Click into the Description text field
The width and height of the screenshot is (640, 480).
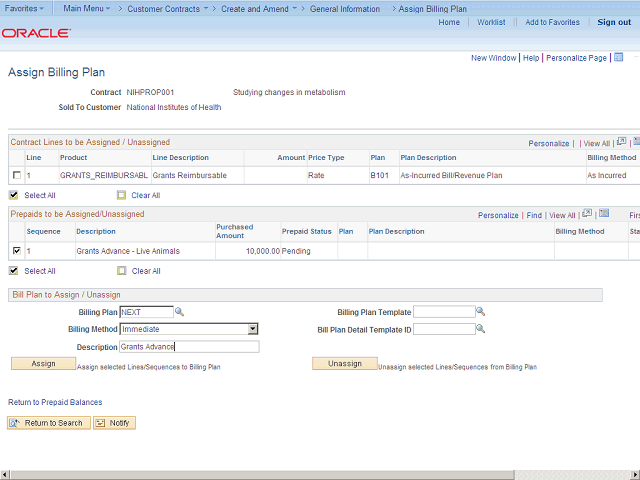(x=188, y=347)
